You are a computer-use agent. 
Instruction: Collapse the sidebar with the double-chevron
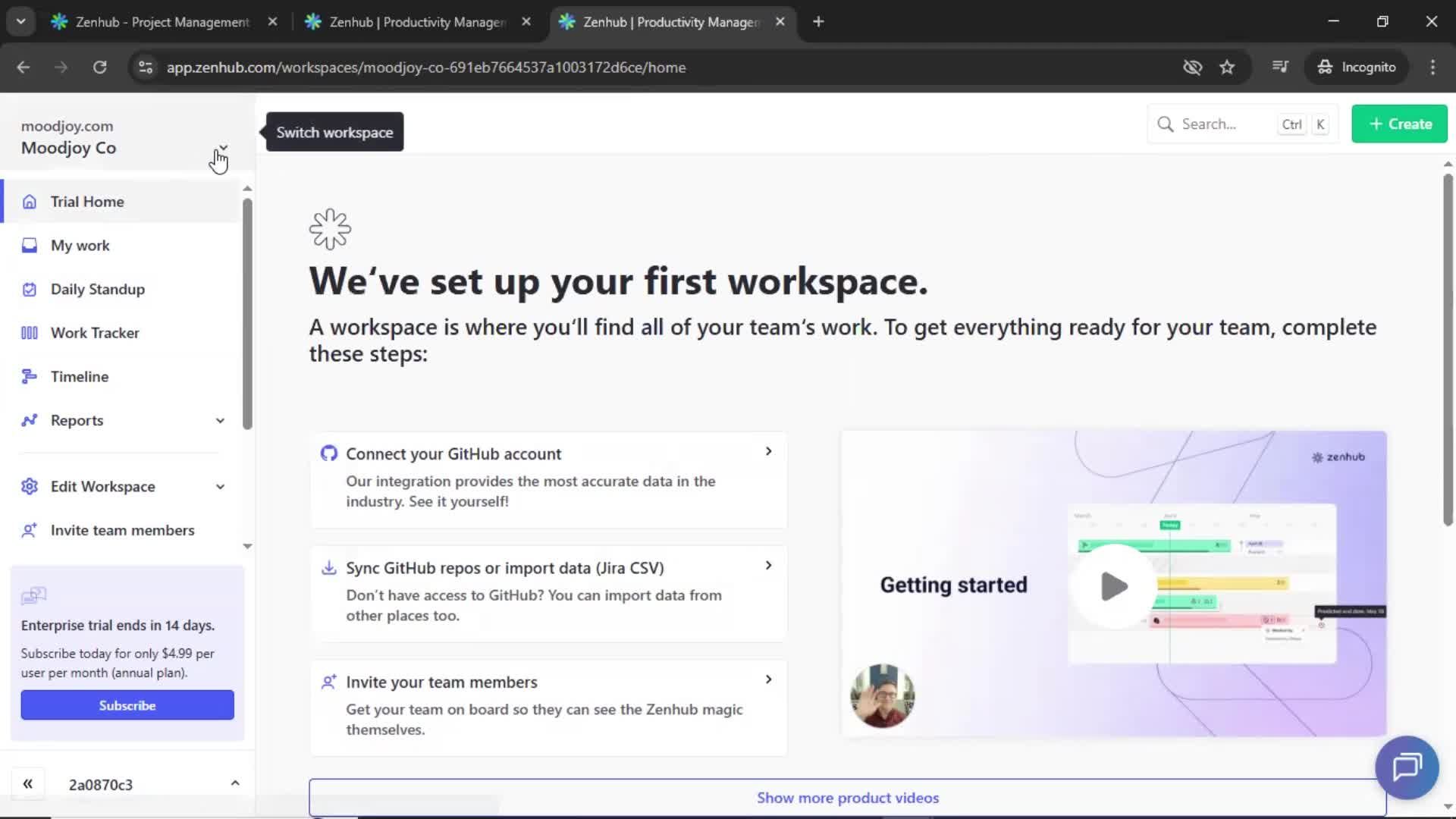coord(28,783)
